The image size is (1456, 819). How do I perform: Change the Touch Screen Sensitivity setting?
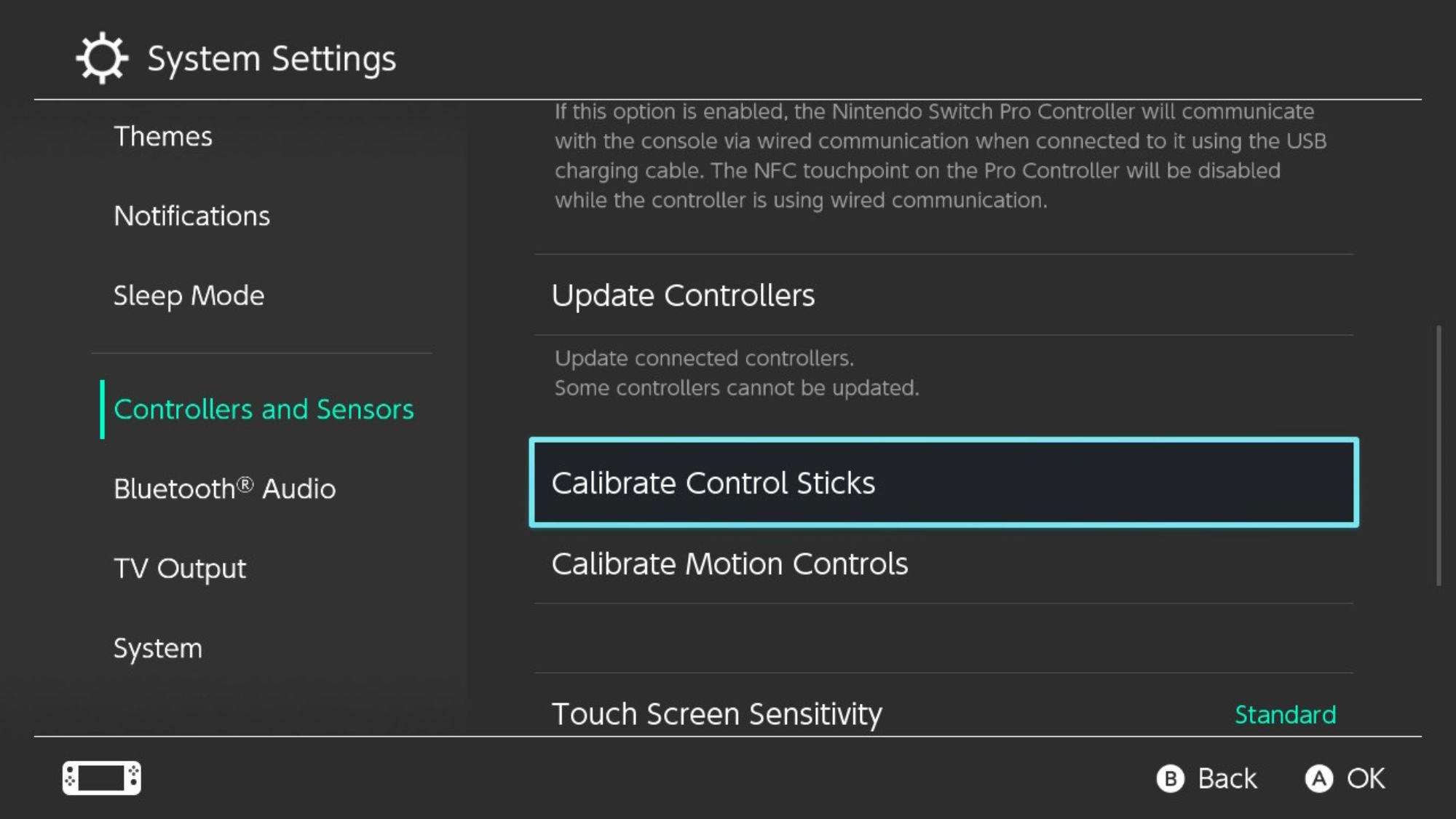(716, 714)
